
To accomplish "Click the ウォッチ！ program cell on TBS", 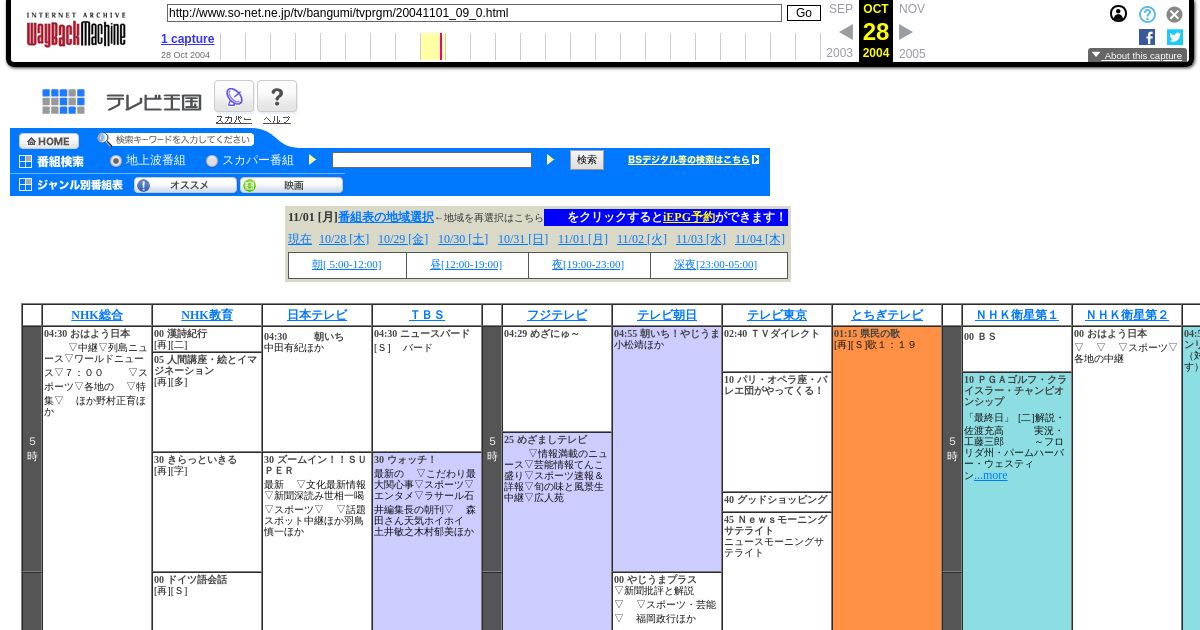I will (427, 541).
